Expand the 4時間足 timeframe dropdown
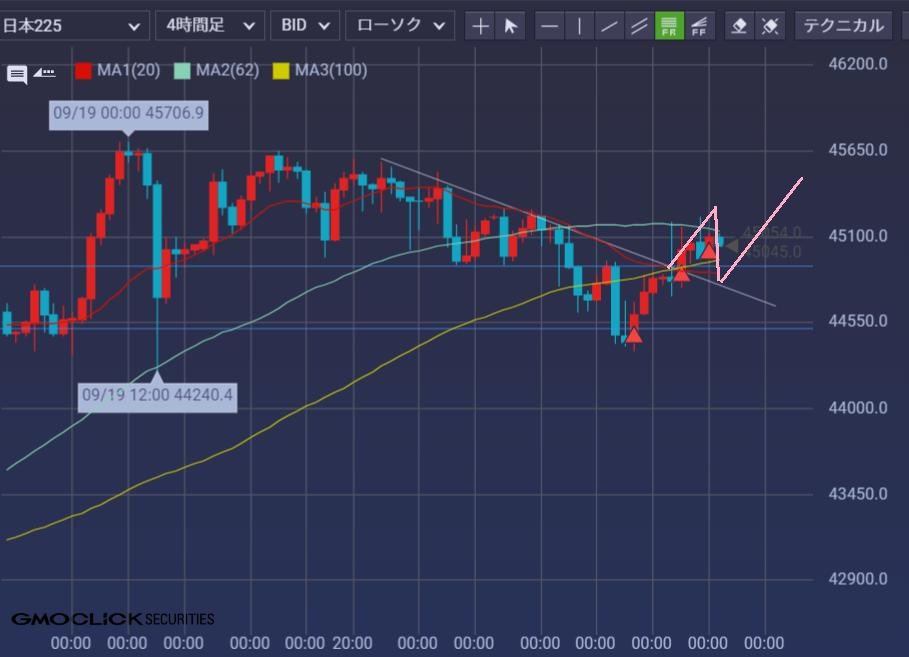 point(210,26)
